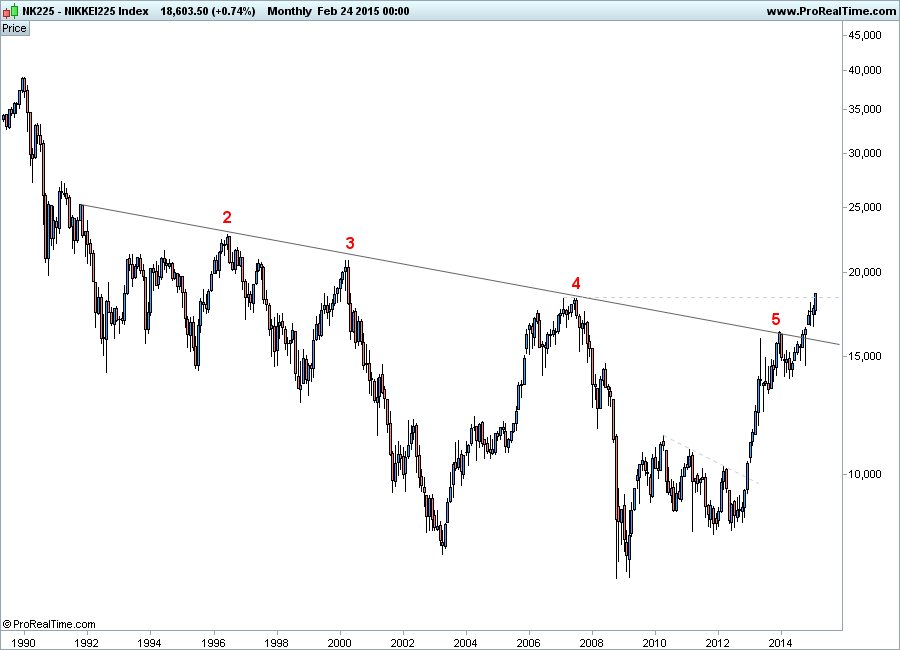Image resolution: width=900 pixels, height=650 pixels.
Task: Open the Price panel label
Action: pyautogui.click(x=14, y=28)
